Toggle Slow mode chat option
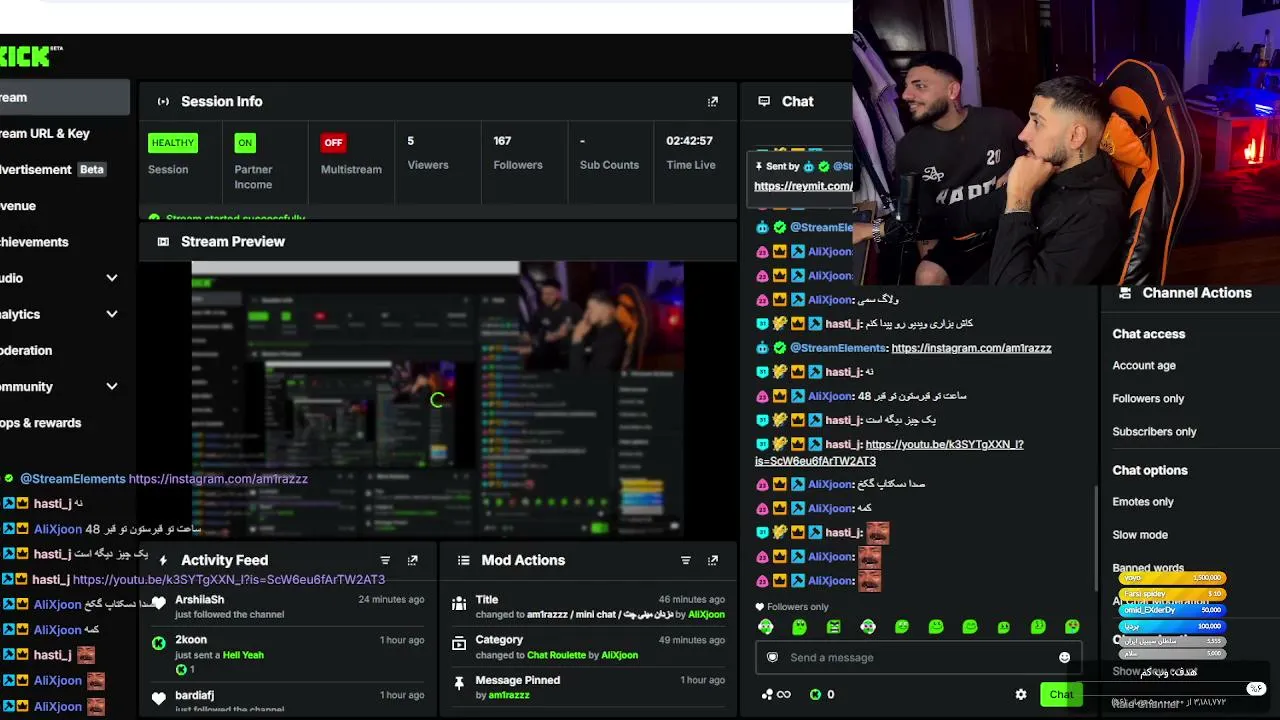This screenshot has height=720, width=1280. [1140, 534]
